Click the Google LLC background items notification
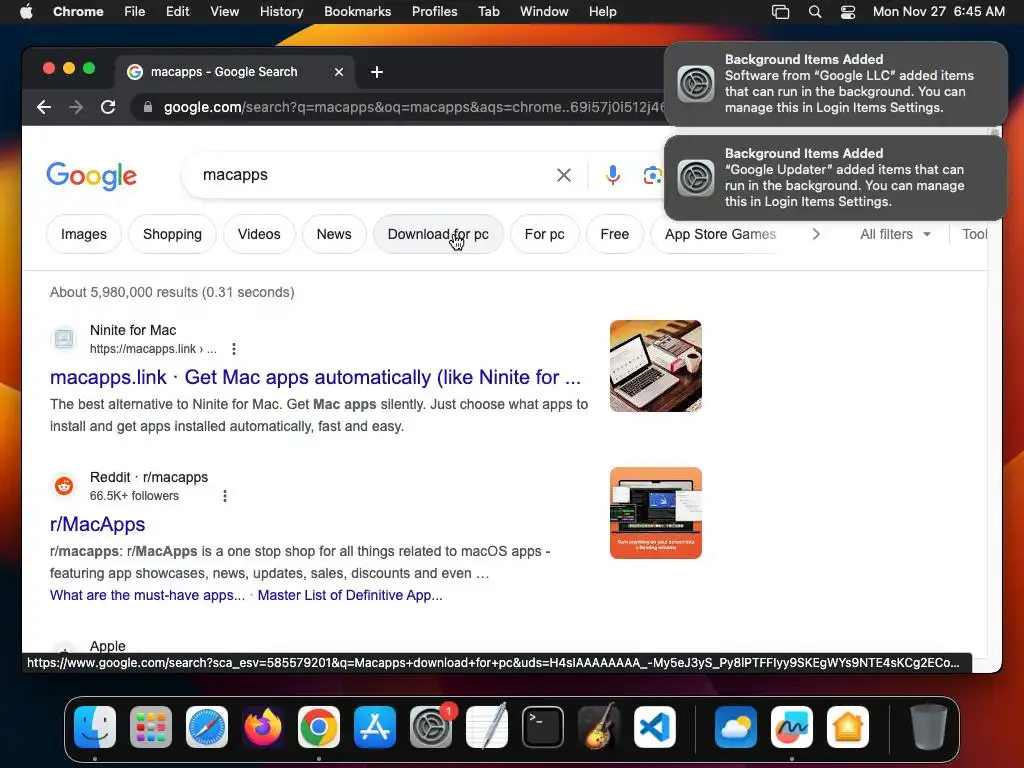 point(836,84)
